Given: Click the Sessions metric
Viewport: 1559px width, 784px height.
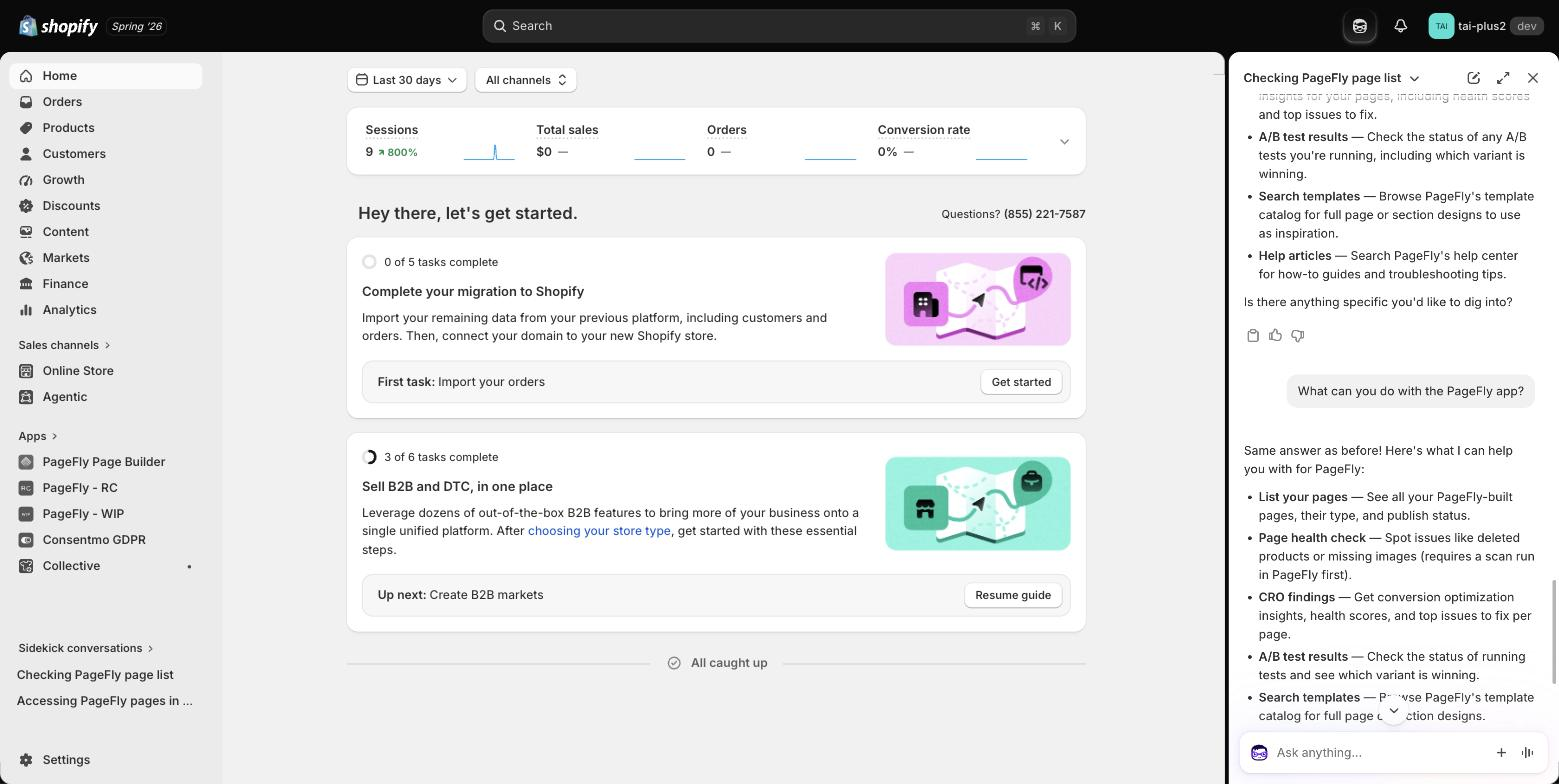Looking at the screenshot, I should pos(440,141).
